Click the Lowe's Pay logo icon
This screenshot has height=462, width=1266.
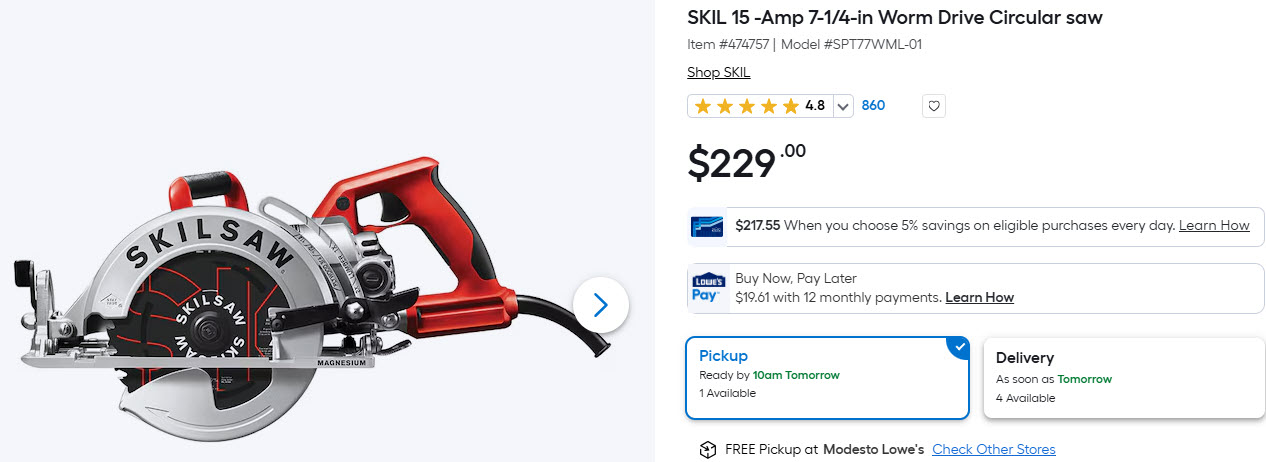click(707, 288)
